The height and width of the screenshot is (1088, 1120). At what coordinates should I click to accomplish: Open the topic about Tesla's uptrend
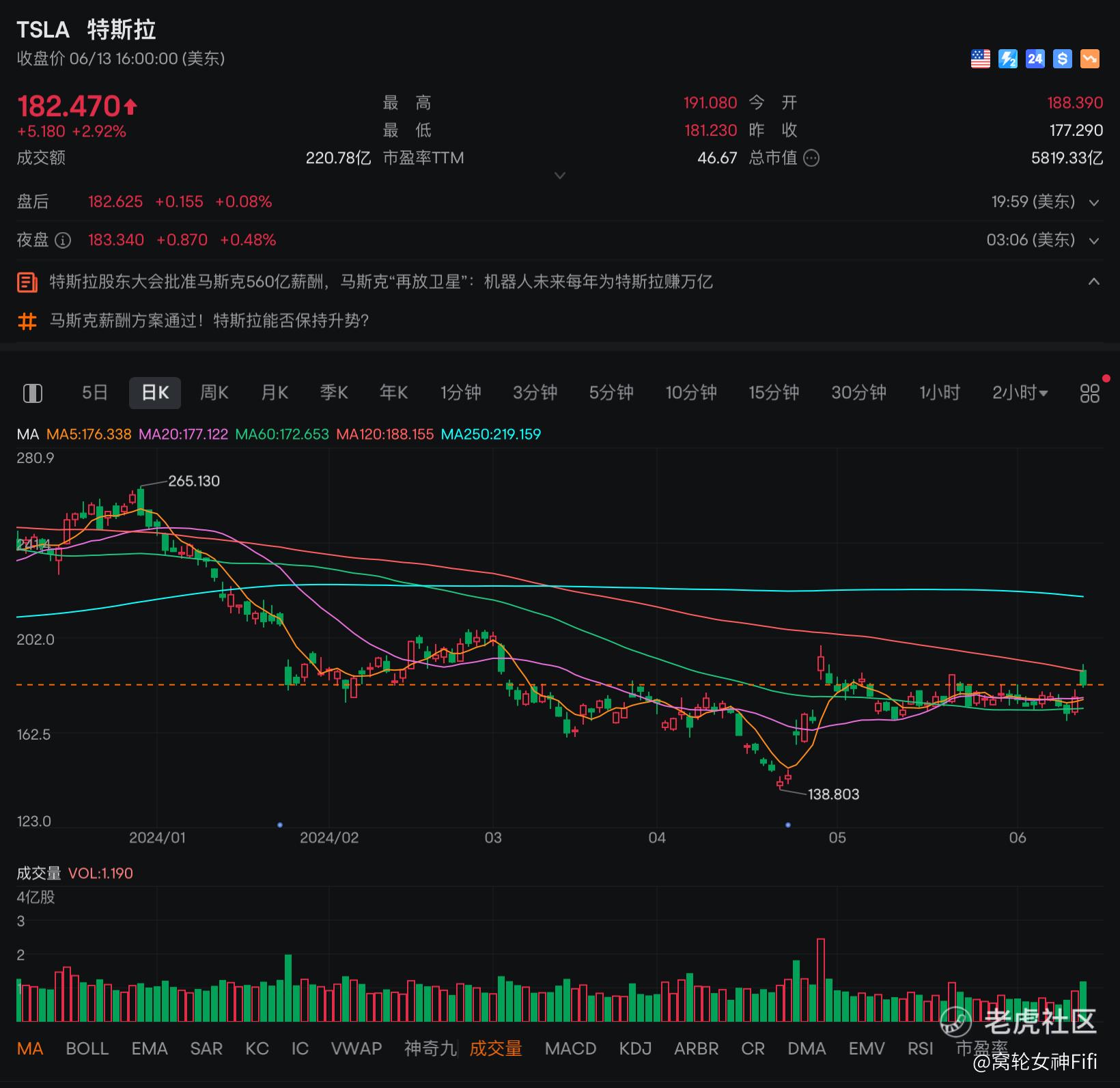click(x=209, y=321)
